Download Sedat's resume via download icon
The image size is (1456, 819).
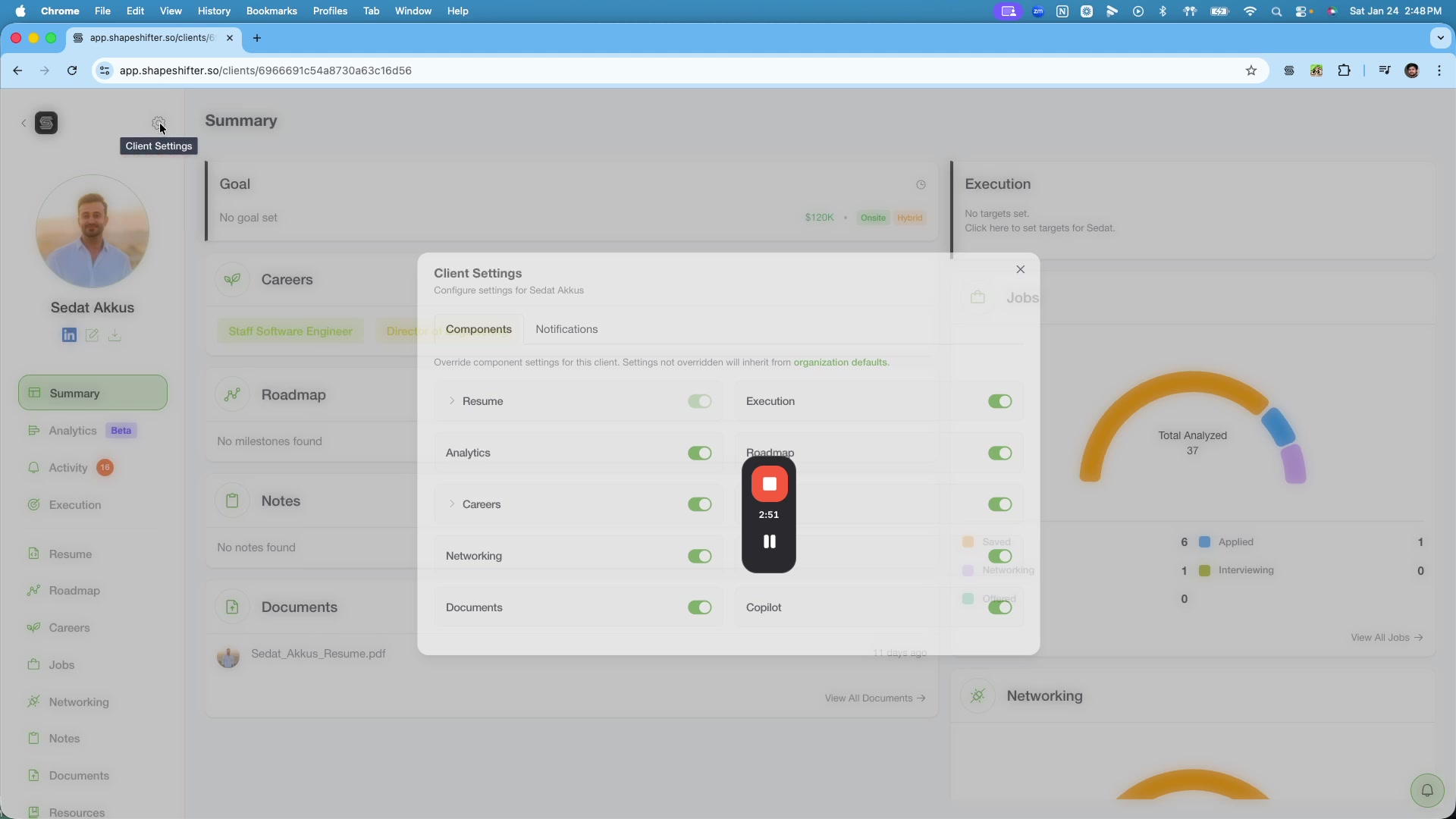[x=115, y=334]
